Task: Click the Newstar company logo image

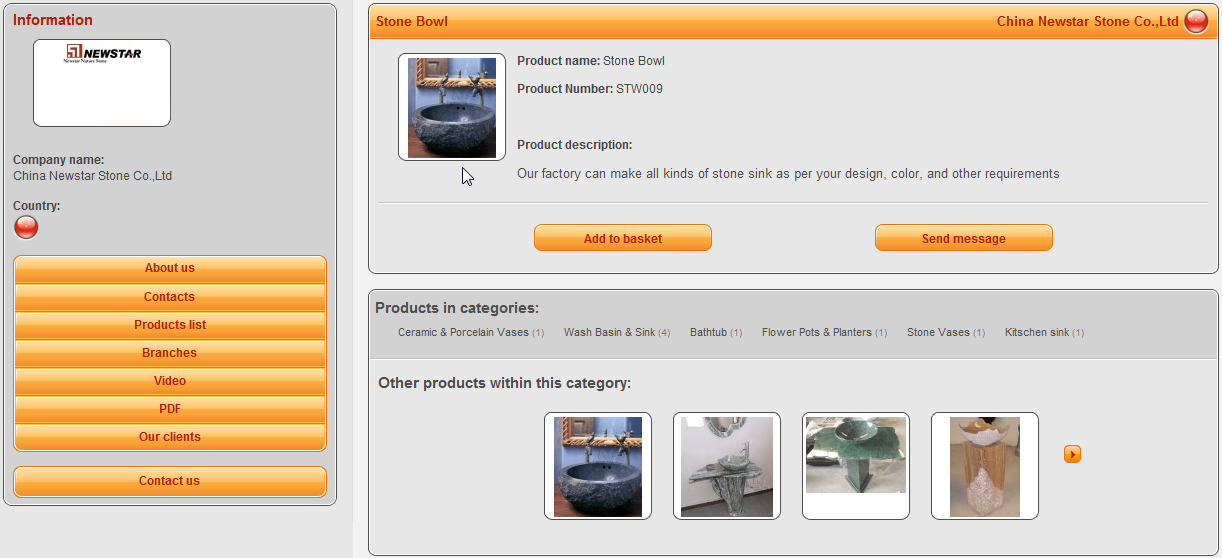Action: point(102,83)
